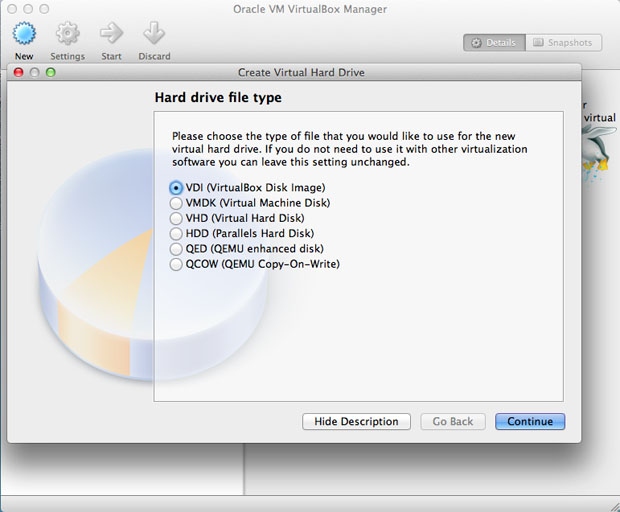Click the Start arrow toolbar icon

click(x=111, y=34)
